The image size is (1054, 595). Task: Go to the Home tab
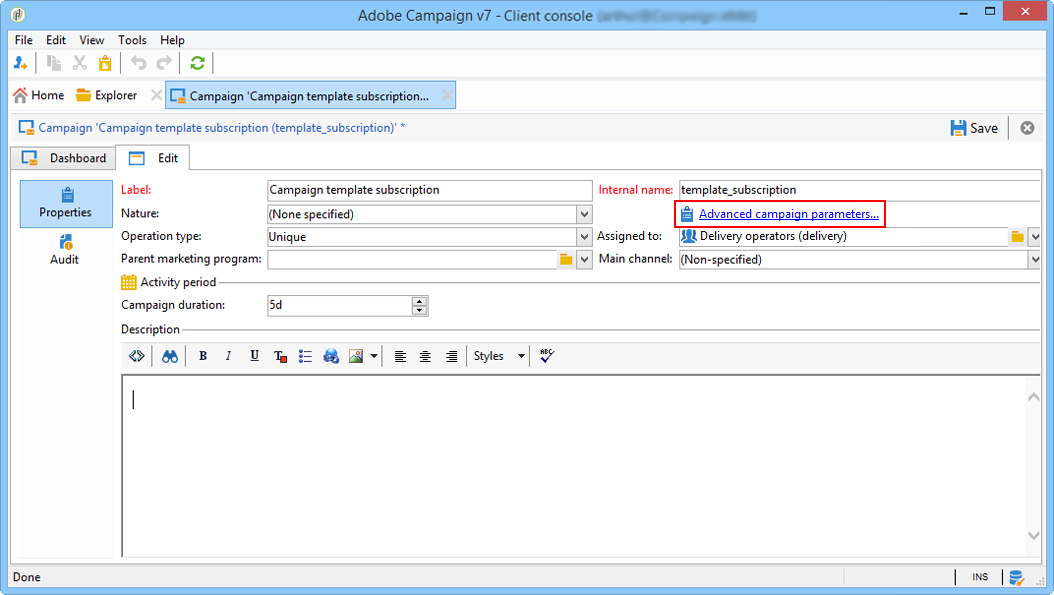pos(38,95)
